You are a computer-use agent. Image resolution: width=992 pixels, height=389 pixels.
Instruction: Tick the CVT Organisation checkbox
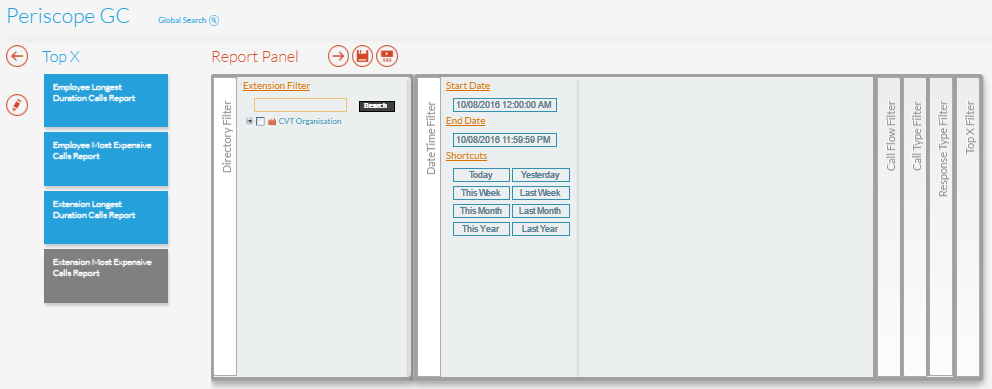coord(261,121)
